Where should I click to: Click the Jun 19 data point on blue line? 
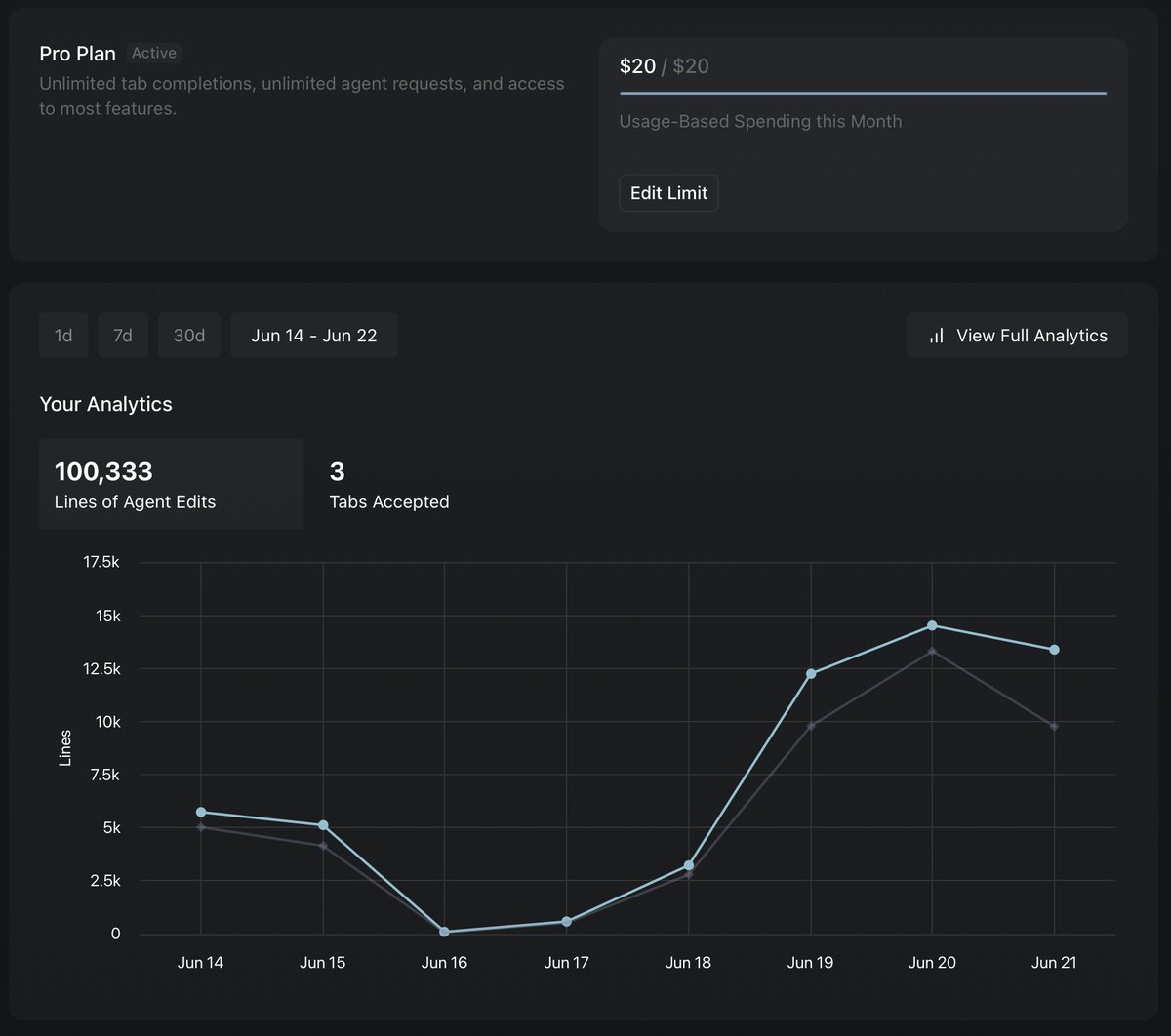coord(810,673)
